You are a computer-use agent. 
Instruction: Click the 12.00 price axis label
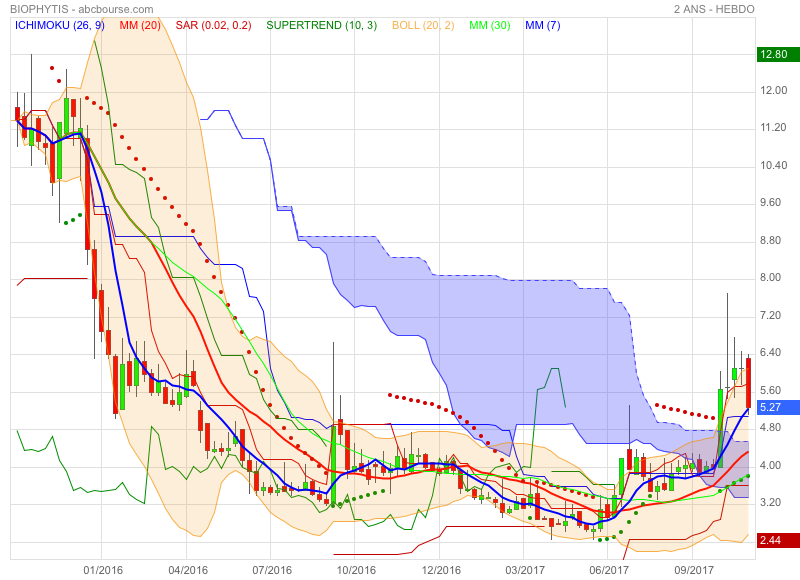(x=773, y=90)
